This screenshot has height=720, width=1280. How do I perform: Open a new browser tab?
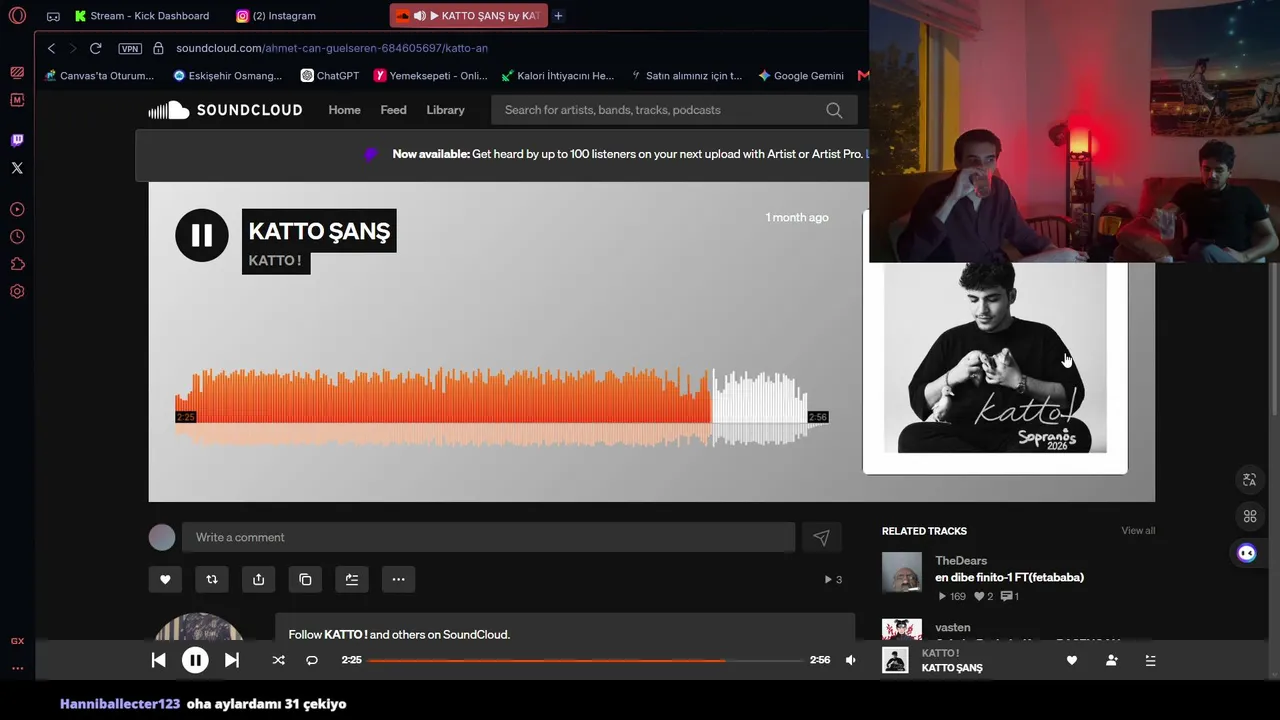[x=558, y=16]
